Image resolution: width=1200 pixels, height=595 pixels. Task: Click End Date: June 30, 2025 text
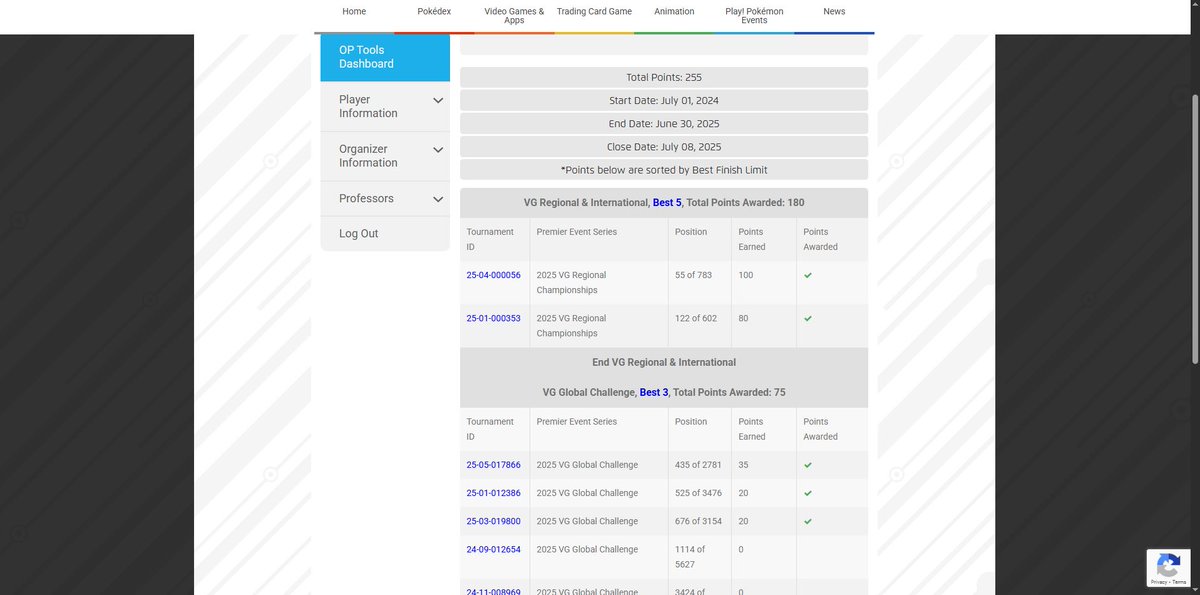point(664,123)
